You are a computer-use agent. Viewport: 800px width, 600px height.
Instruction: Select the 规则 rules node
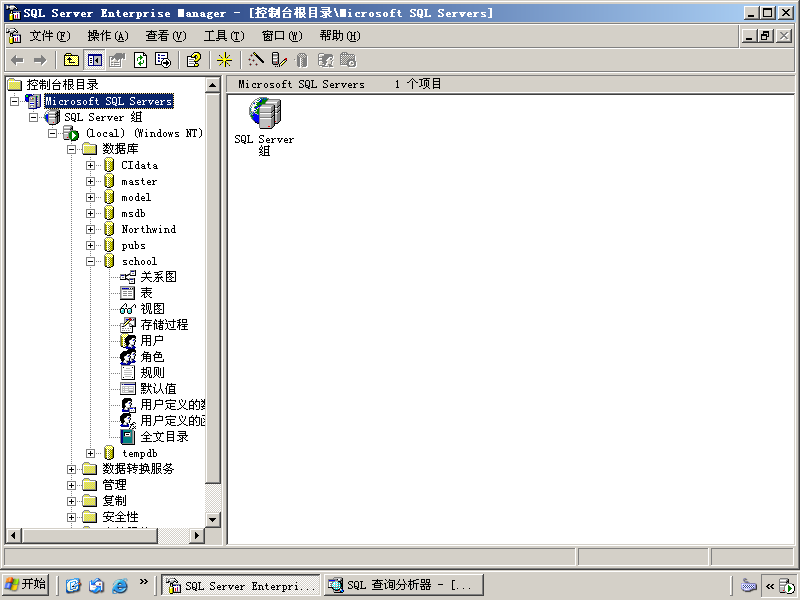coord(152,372)
